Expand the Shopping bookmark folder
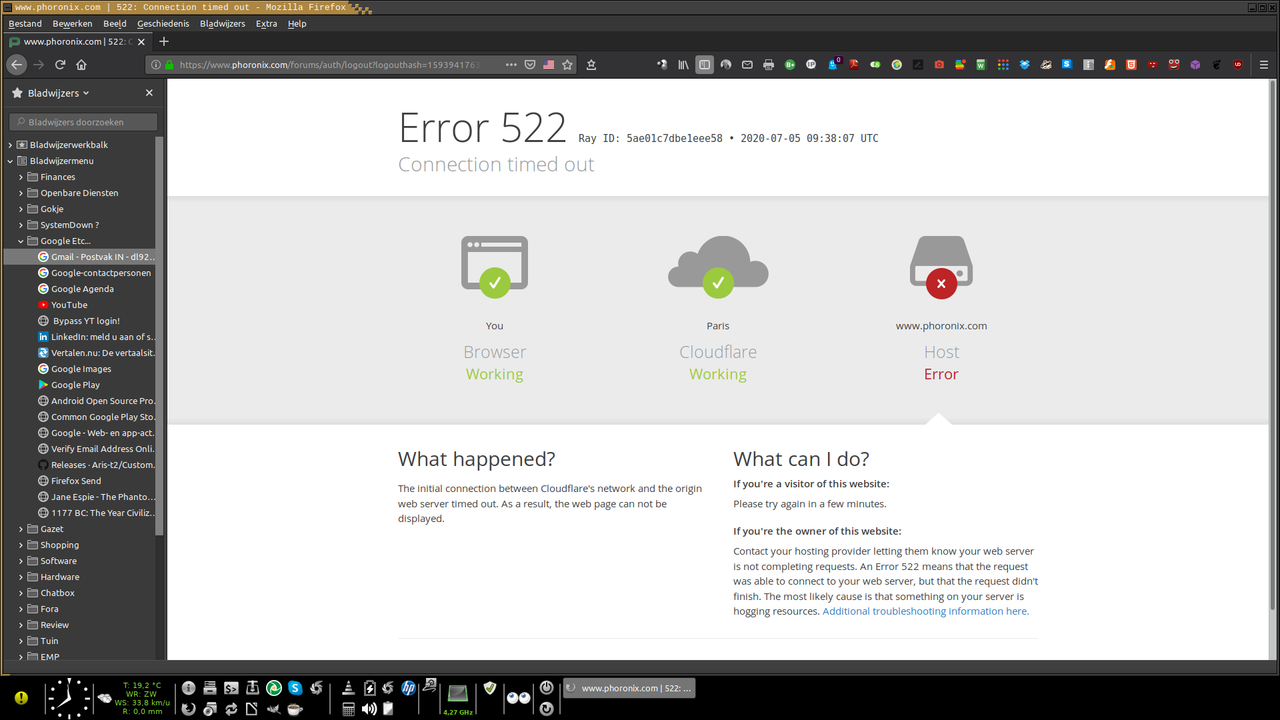The height and width of the screenshot is (720, 1280). pos(21,545)
